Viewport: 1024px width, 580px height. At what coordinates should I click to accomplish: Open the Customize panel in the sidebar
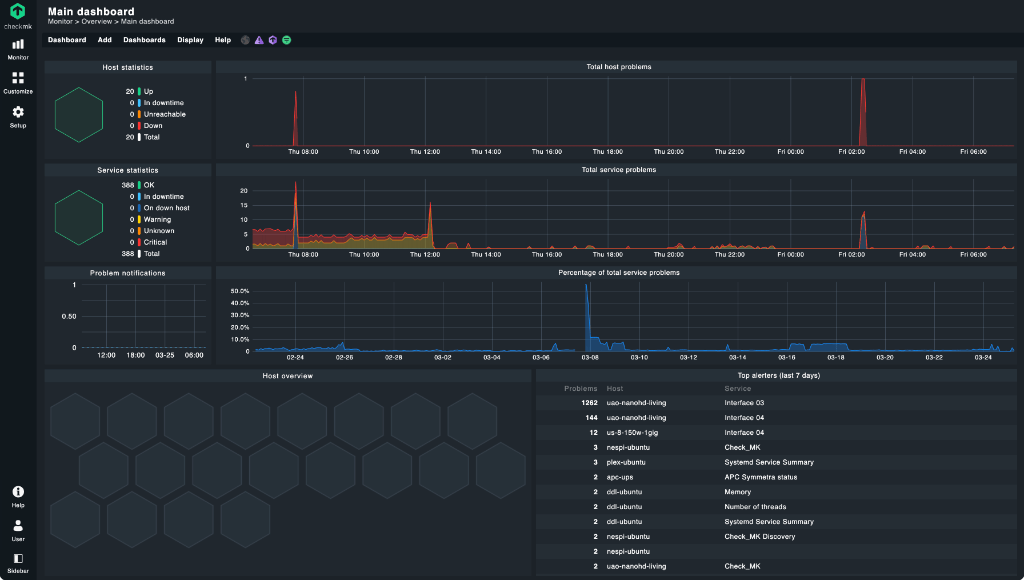point(17,82)
